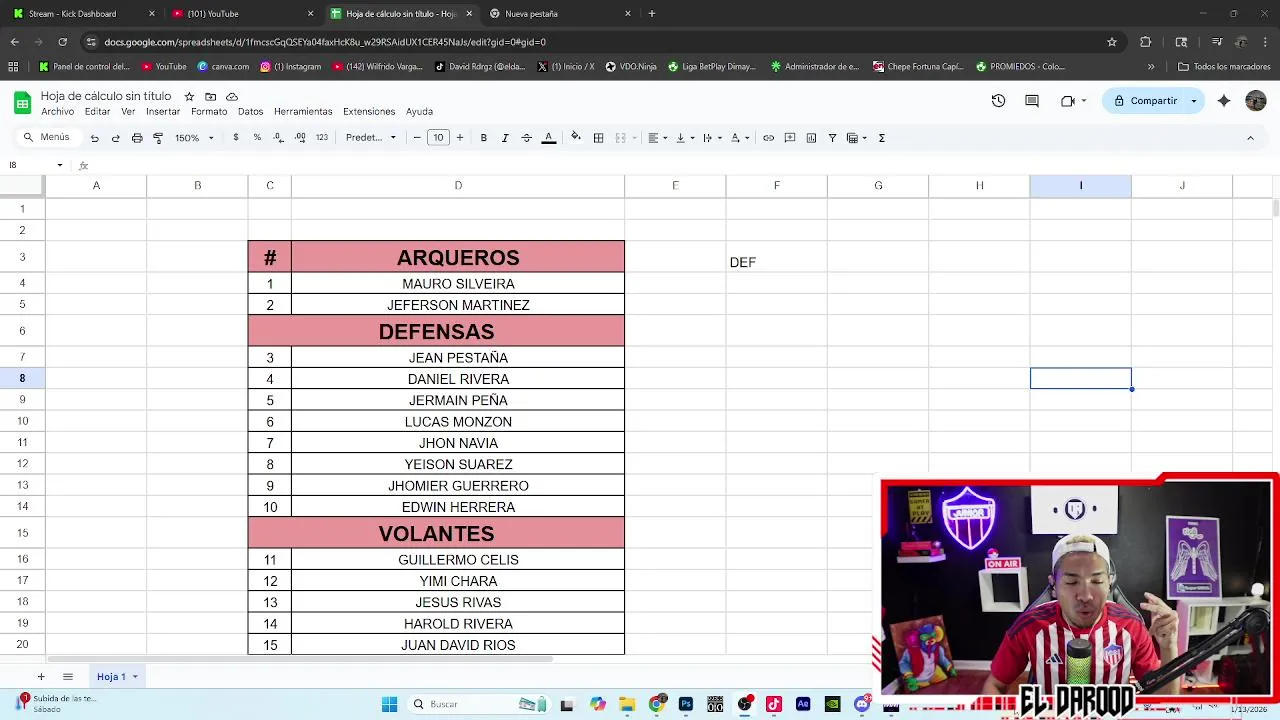Activate the paint format tool
Image resolution: width=1280 pixels, height=720 pixels.
pyautogui.click(x=158, y=138)
